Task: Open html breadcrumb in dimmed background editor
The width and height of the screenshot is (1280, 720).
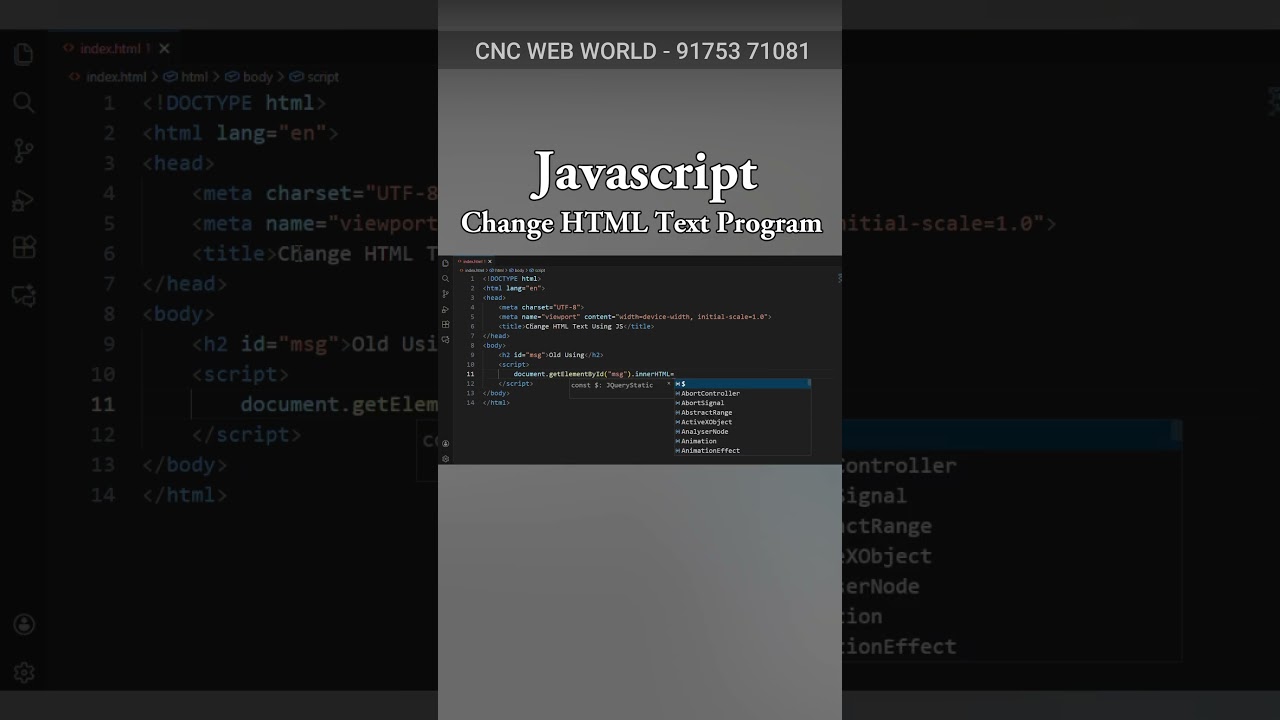Action: click(186, 77)
